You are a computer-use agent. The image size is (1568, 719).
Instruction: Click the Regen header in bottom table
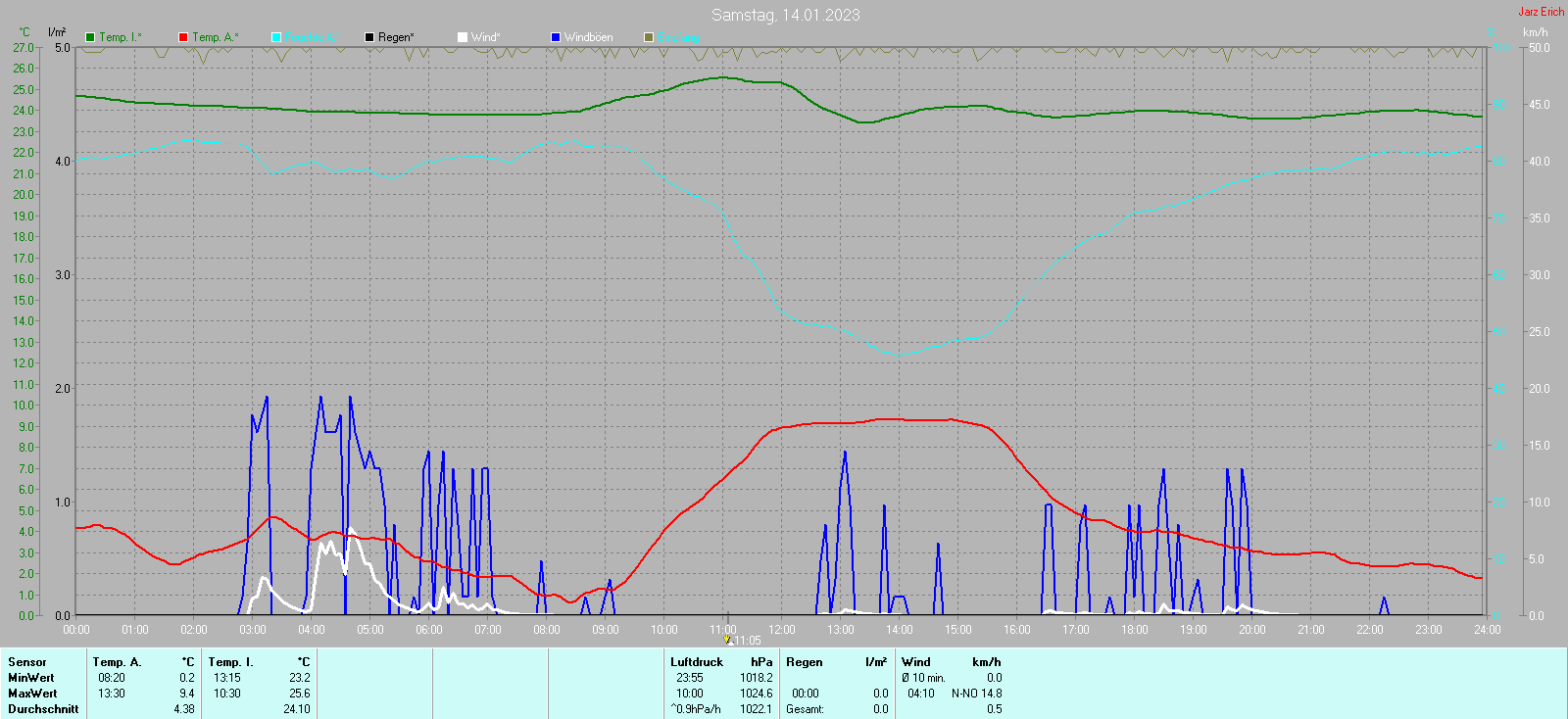pyautogui.click(x=805, y=662)
